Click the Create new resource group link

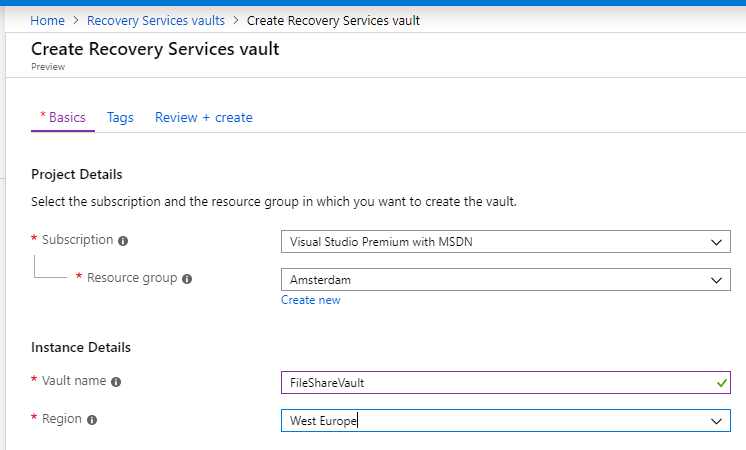[x=310, y=300]
